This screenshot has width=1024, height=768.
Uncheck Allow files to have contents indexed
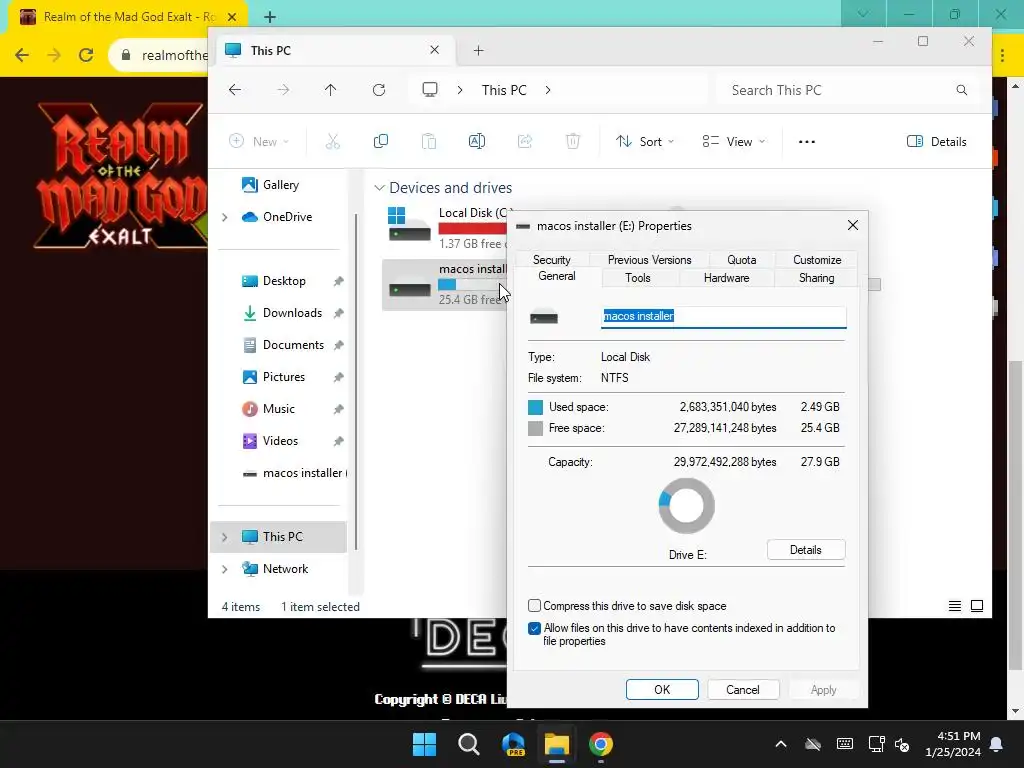tap(534, 628)
